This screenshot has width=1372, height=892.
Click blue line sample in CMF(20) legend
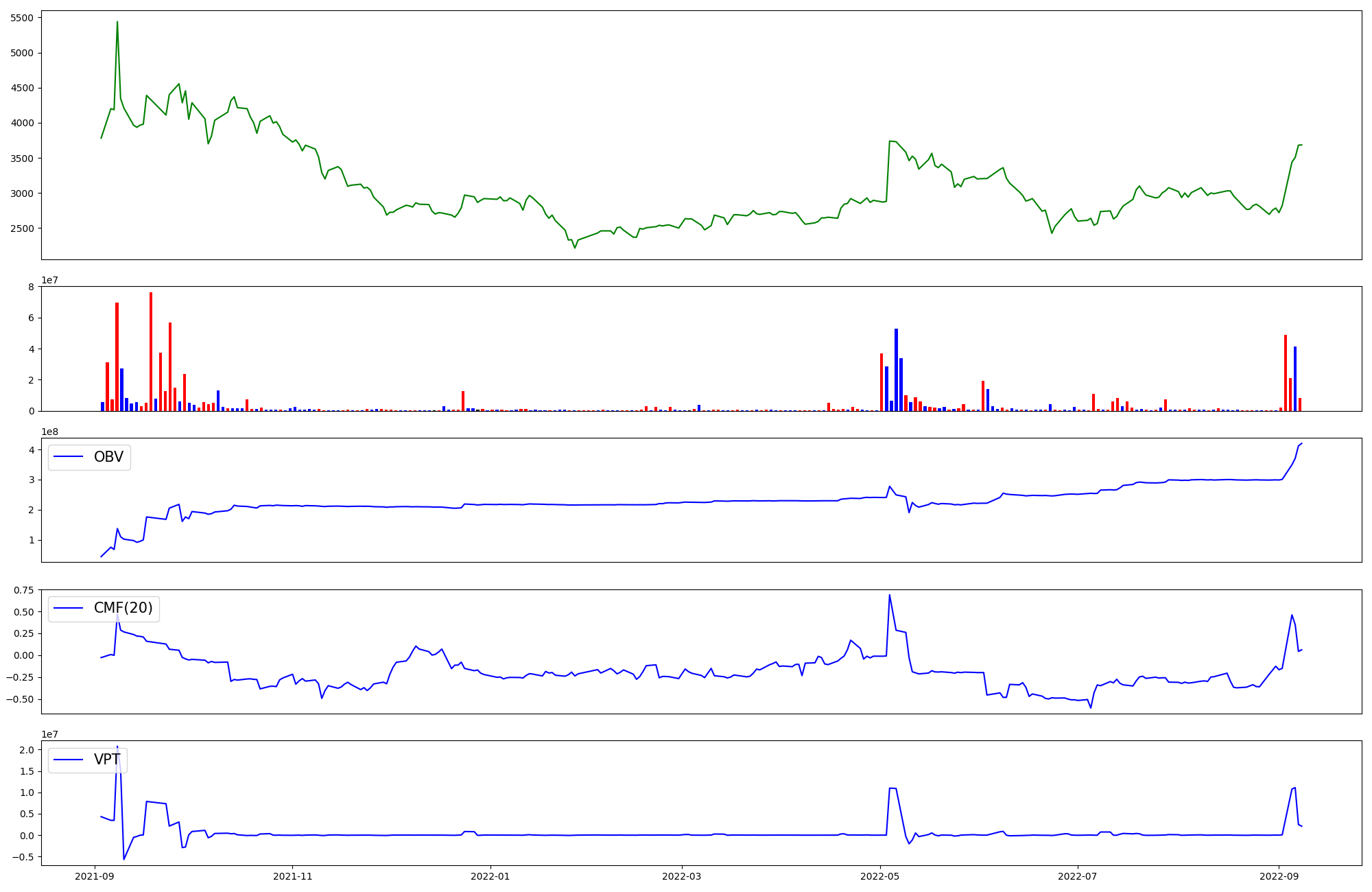[x=69, y=609]
